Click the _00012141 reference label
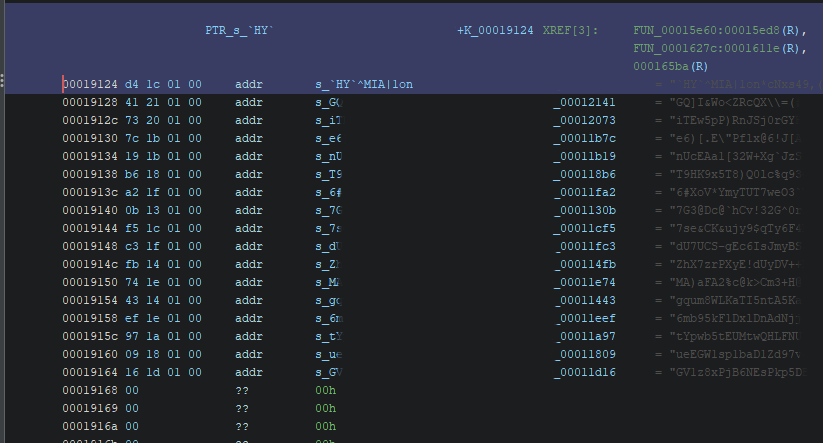Screen dimensions: 823x443 click(x=584, y=102)
